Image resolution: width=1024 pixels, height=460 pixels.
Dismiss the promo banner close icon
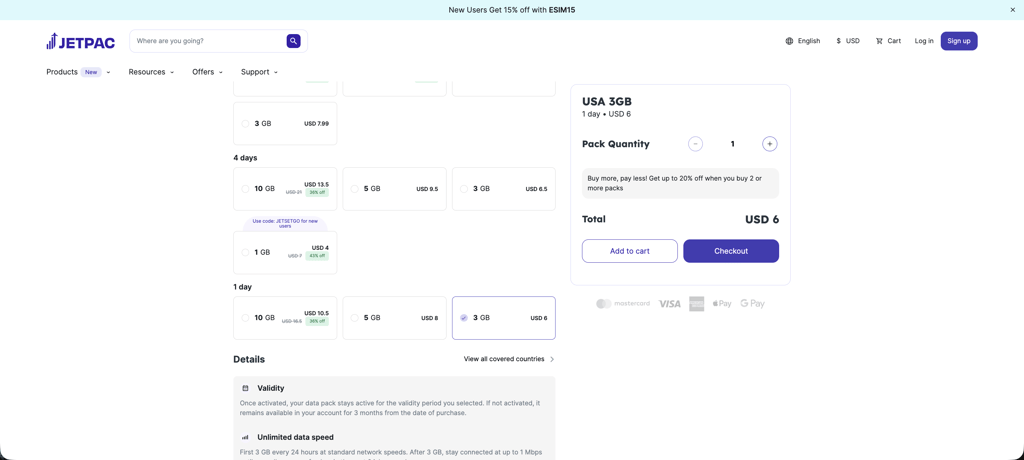(x=1013, y=10)
